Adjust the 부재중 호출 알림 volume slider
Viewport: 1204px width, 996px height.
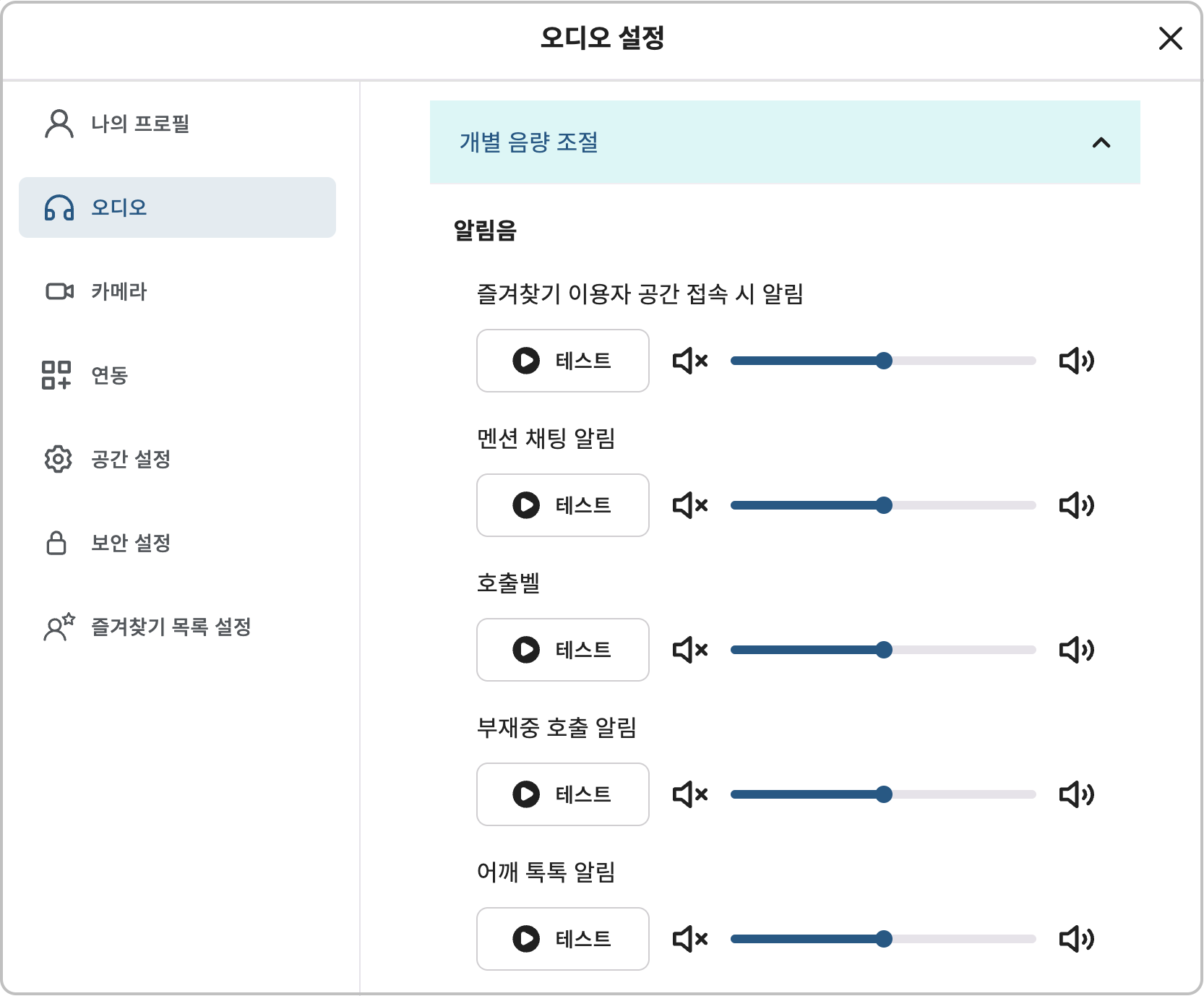[885, 794]
